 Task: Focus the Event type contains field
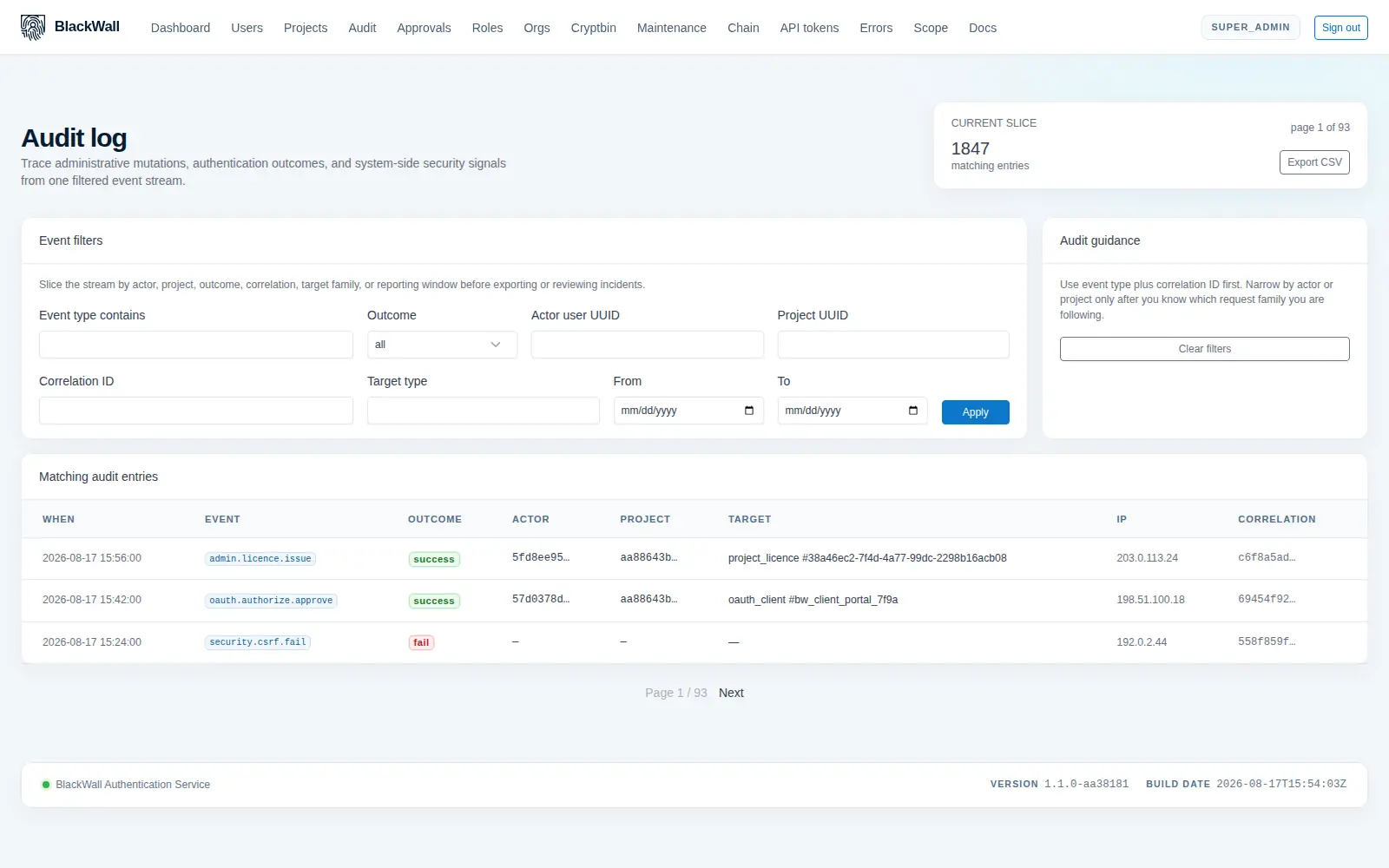pos(196,345)
